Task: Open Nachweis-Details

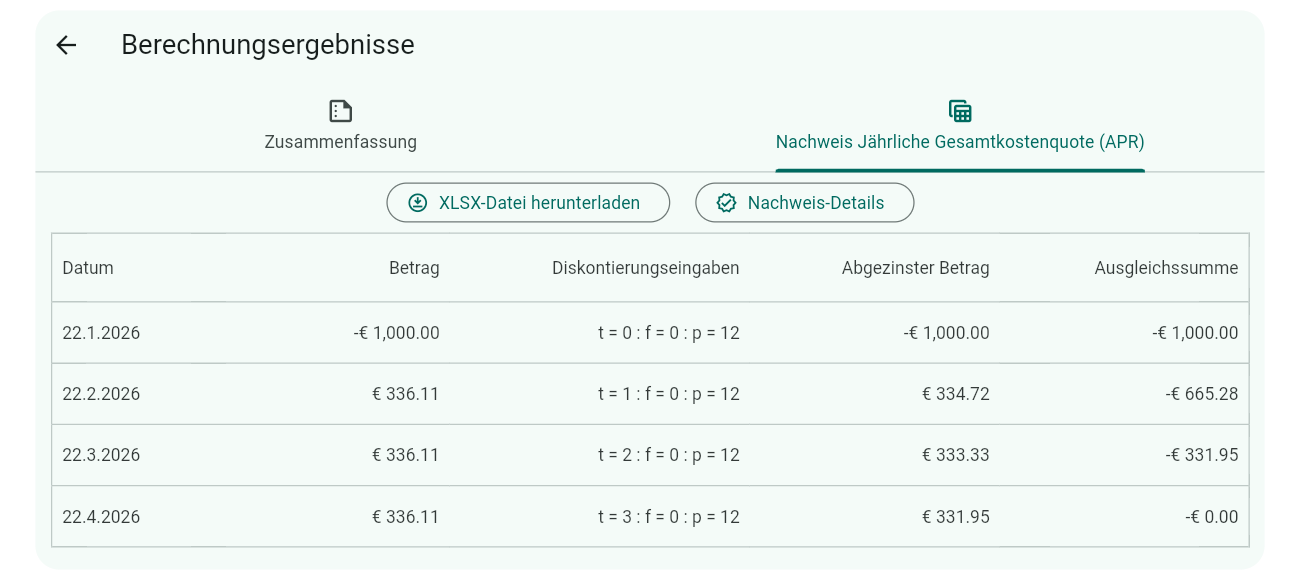Action: click(804, 202)
